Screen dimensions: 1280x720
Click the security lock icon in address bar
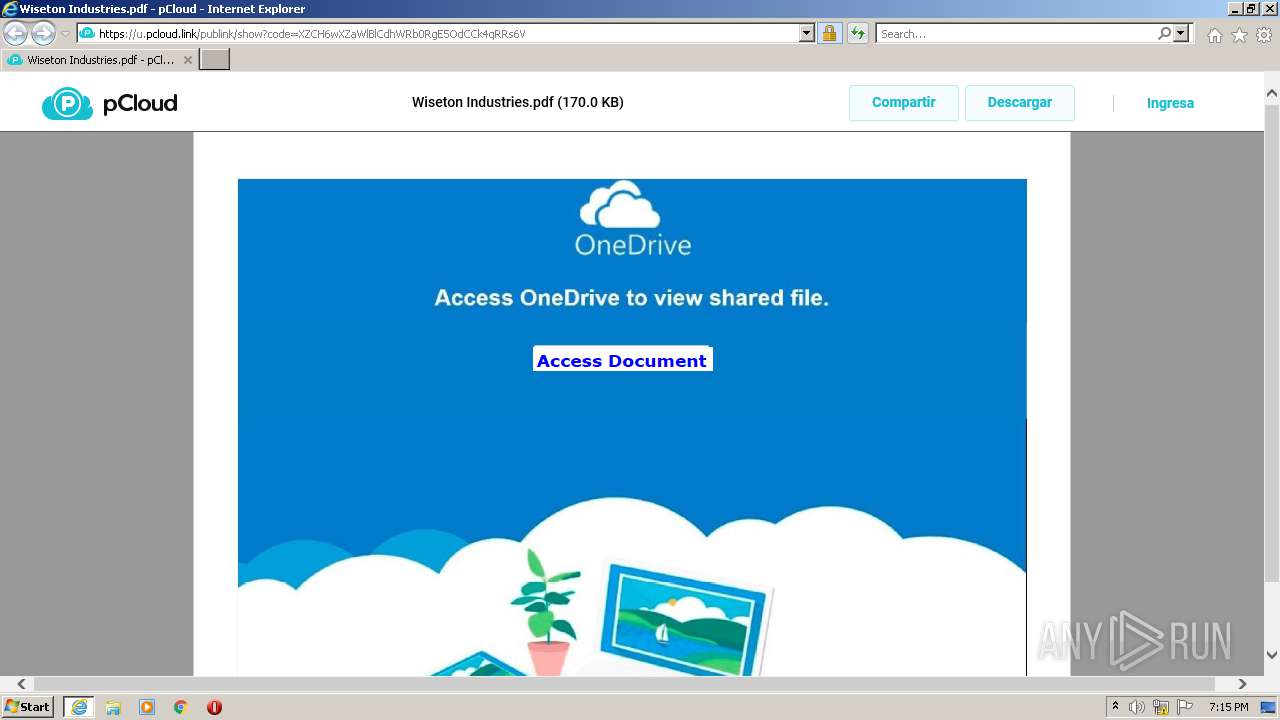click(x=829, y=34)
